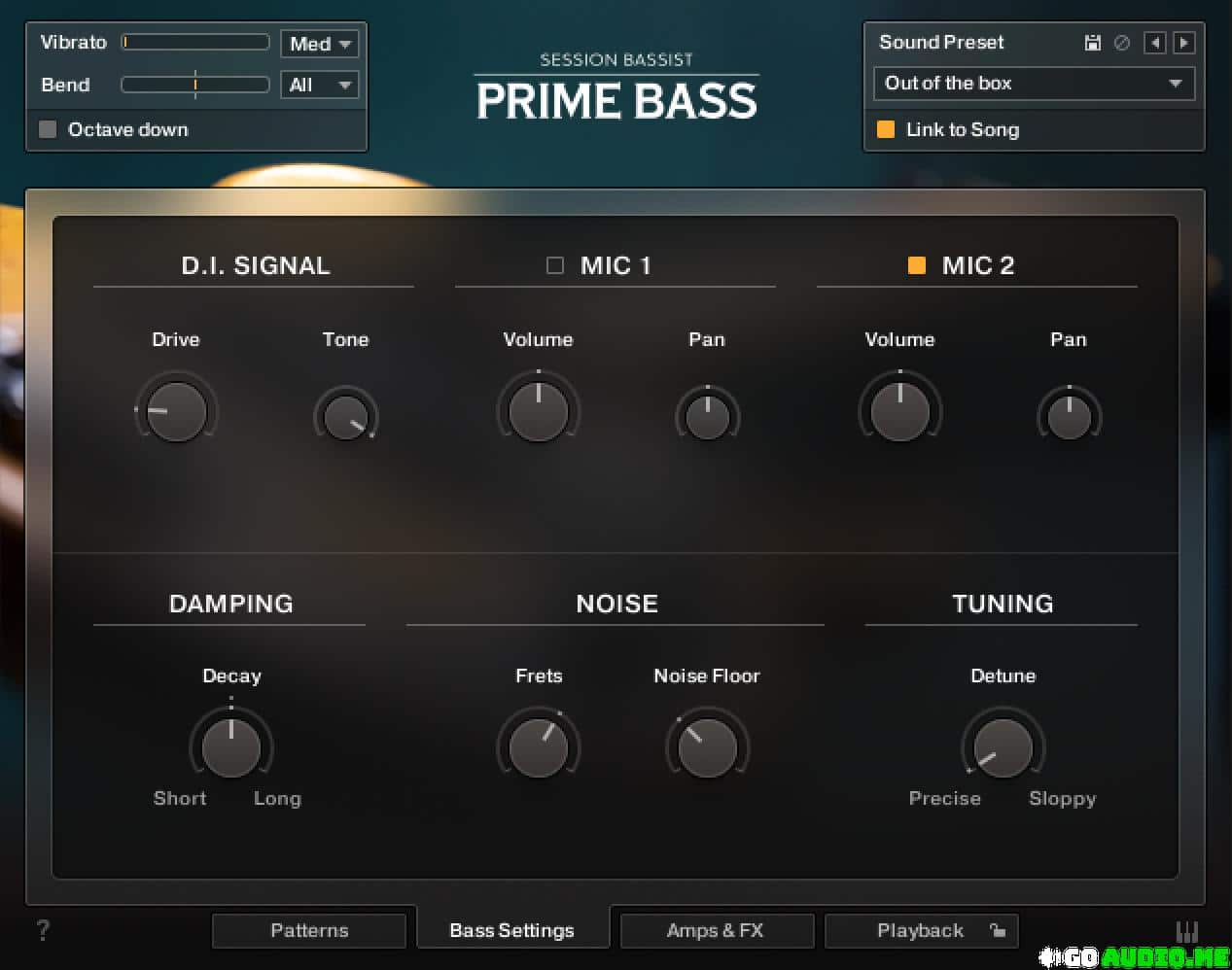This screenshot has width=1232, height=970.
Task: Click the Noise Floor label
Action: tap(707, 676)
